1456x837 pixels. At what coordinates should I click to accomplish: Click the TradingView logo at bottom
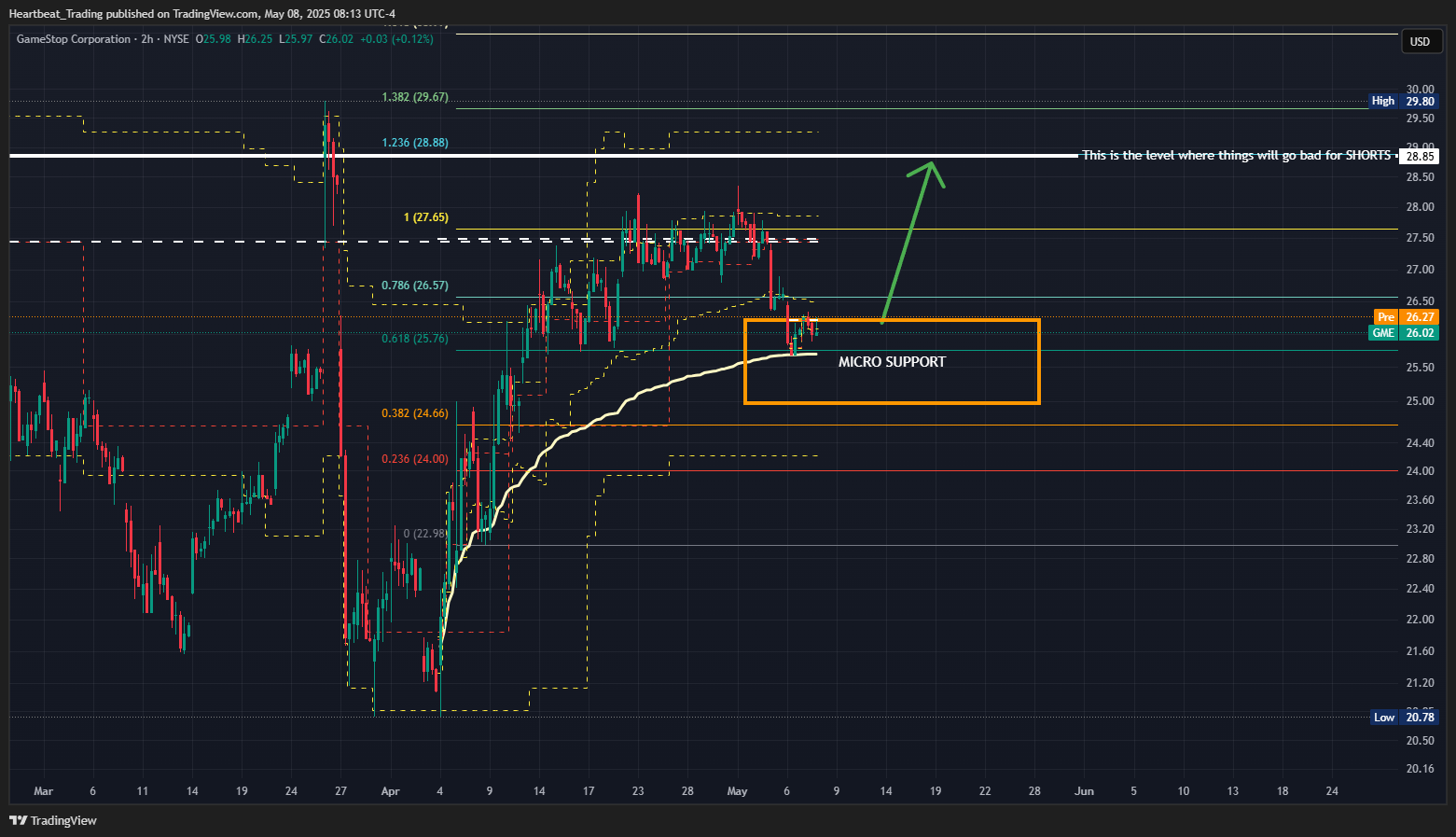click(x=53, y=820)
